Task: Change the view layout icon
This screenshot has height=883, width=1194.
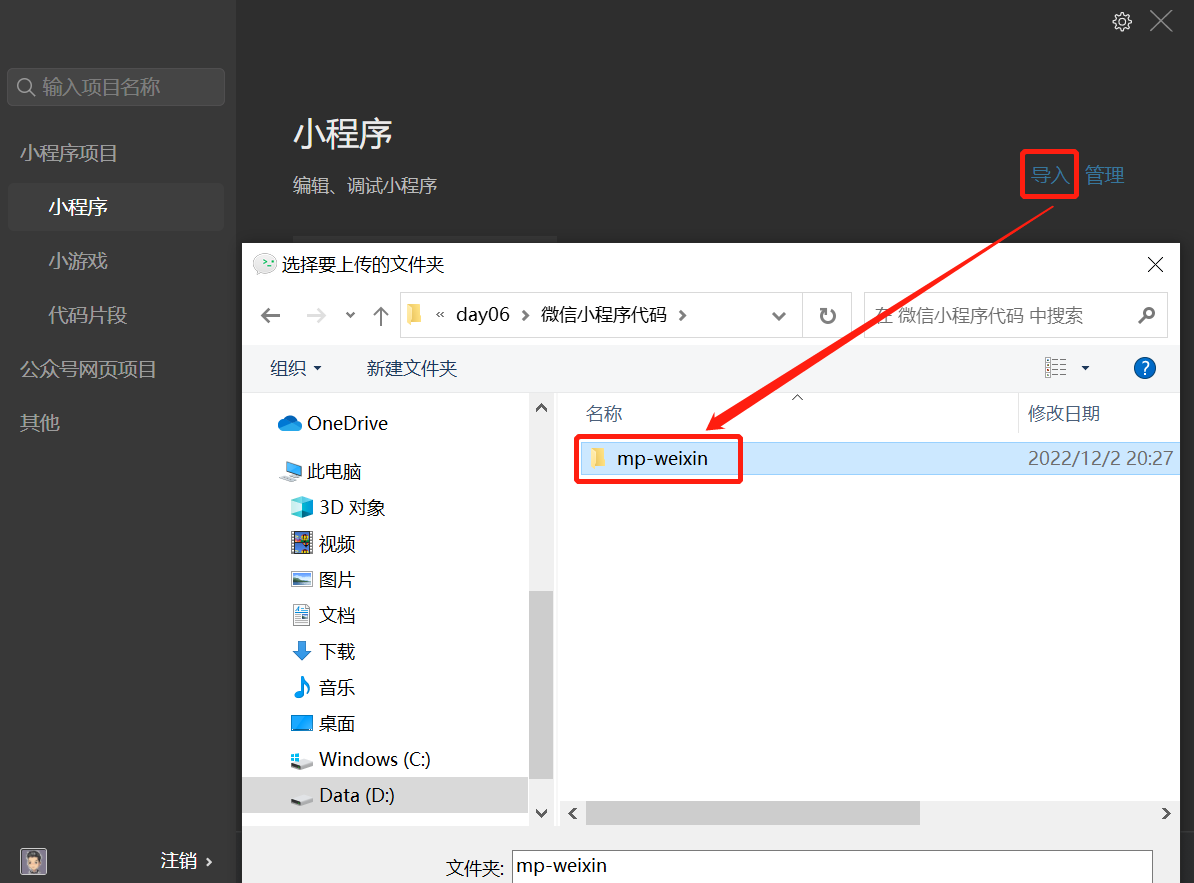Action: point(1056,368)
